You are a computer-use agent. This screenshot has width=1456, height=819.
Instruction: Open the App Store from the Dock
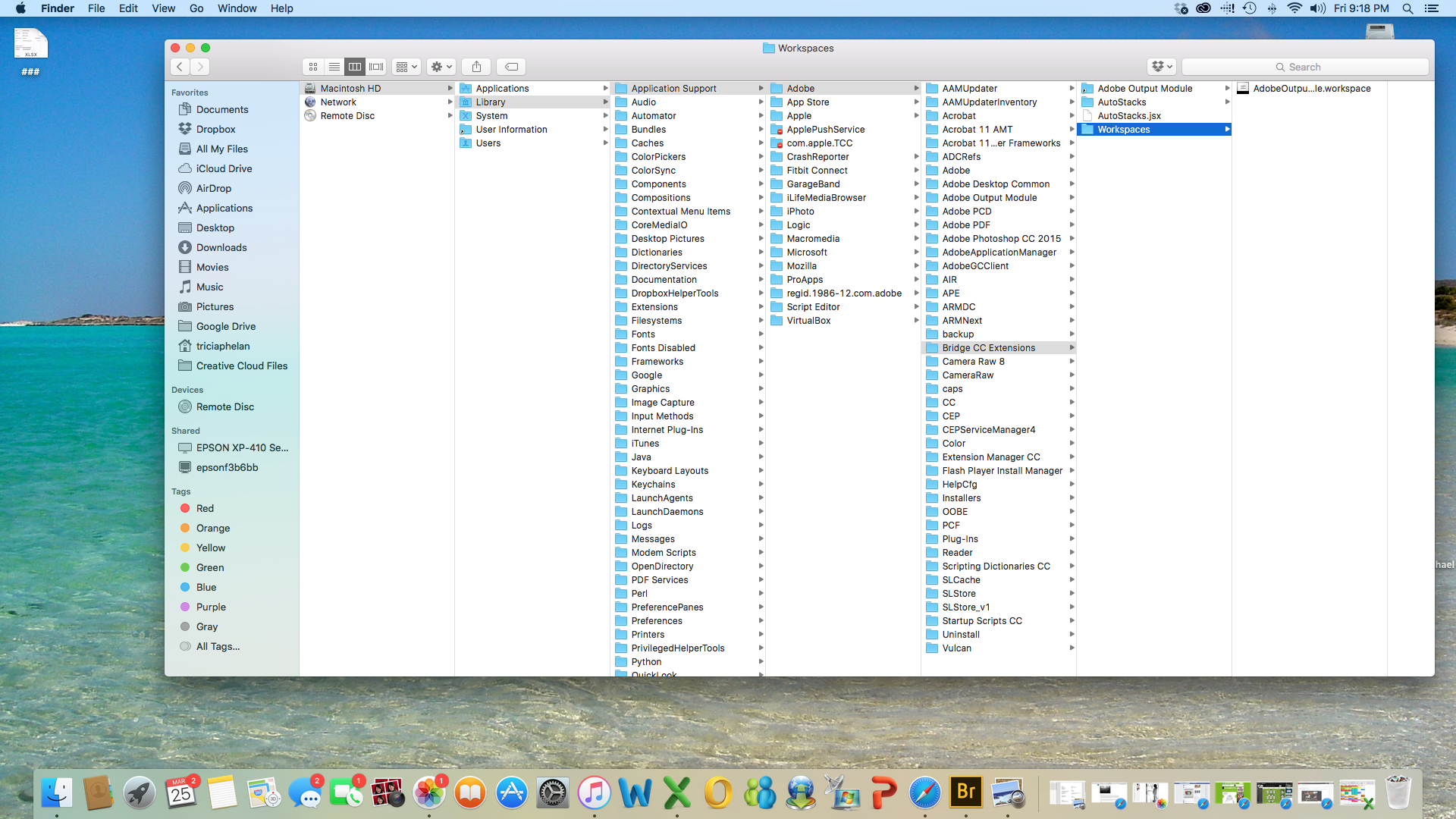pyautogui.click(x=512, y=792)
